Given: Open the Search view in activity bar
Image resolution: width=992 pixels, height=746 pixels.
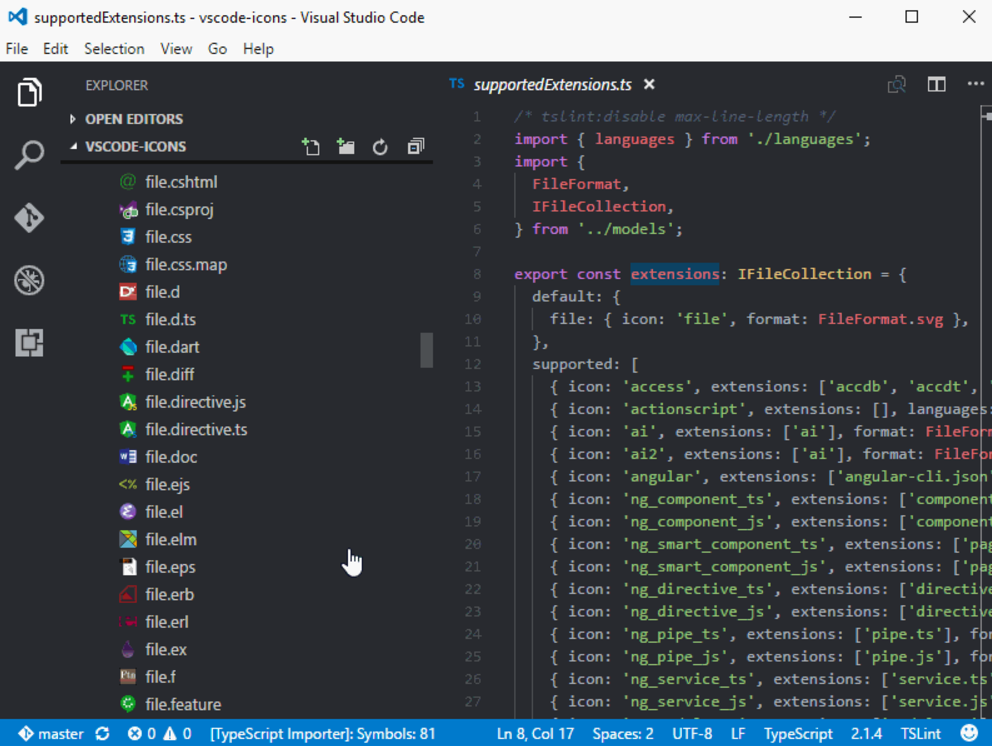Looking at the screenshot, I should coord(29,155).
